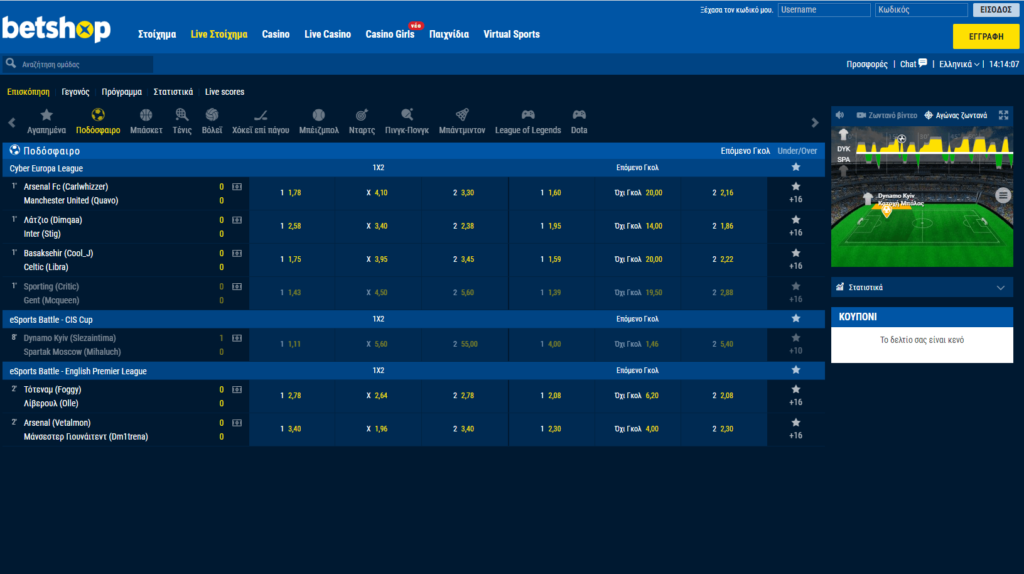Open scoreboard icon for Τότεναμ (Foggy) match
Screen dimensions: 1024x574
coord(237,390)
